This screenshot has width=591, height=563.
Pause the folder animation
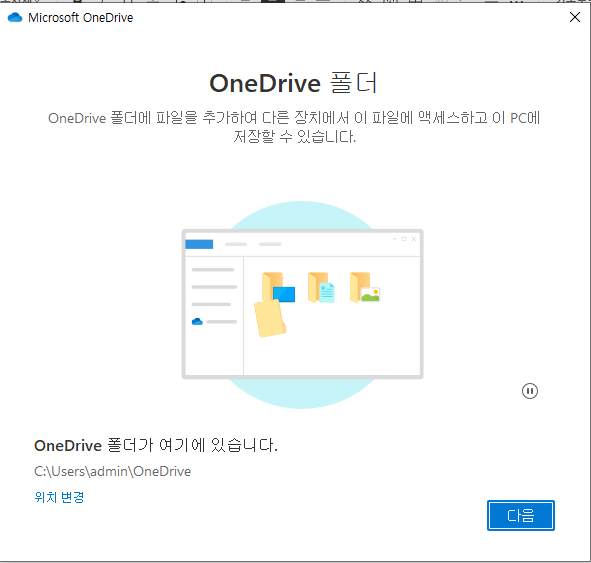(x=530, y=391)
